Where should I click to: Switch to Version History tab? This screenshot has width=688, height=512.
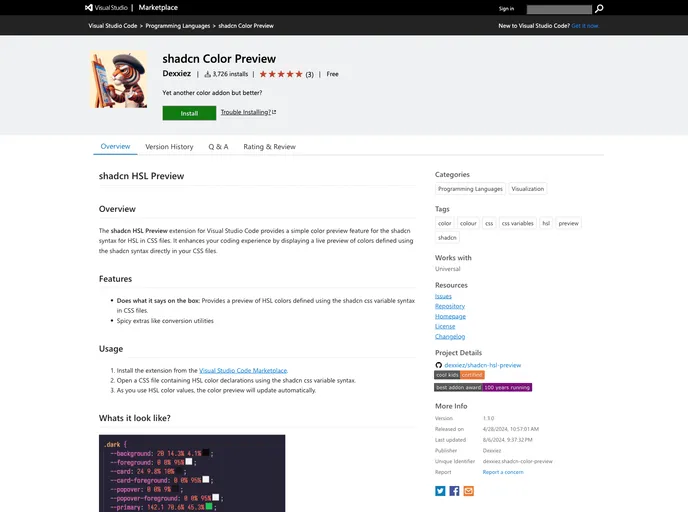(x=169, y=147)
